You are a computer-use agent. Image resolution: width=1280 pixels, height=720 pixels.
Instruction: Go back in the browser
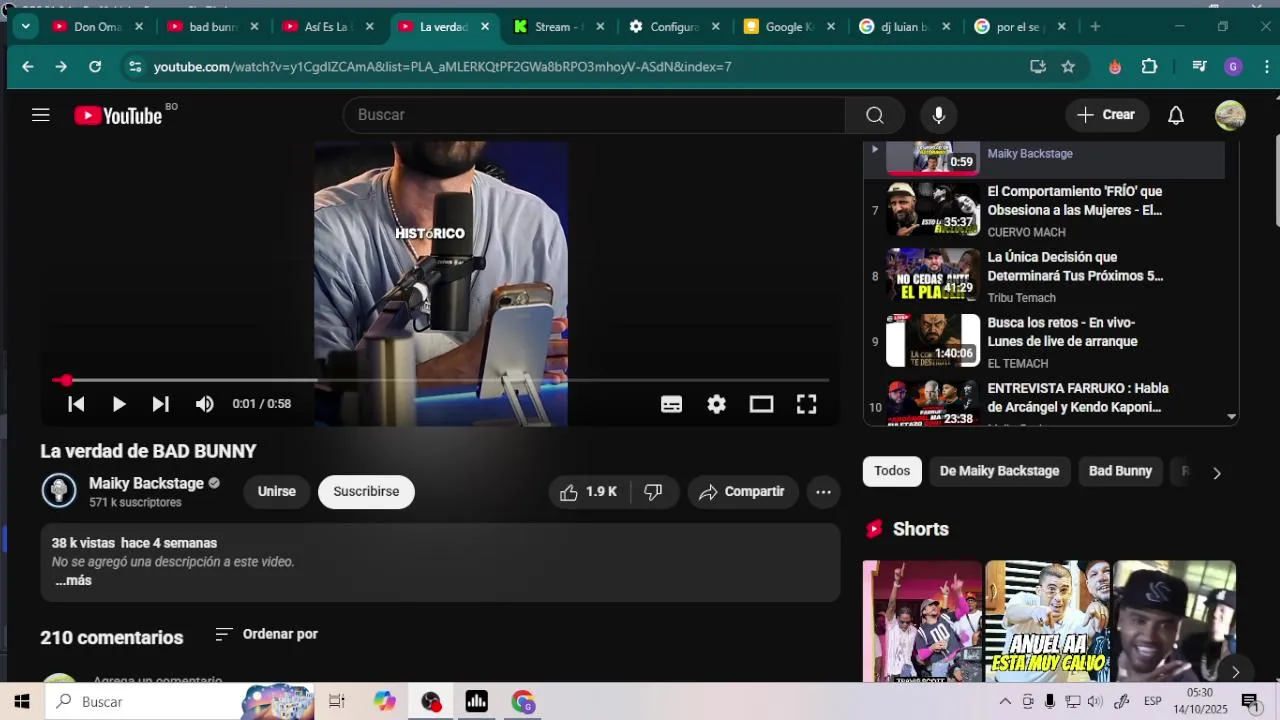tap(28, 67)
